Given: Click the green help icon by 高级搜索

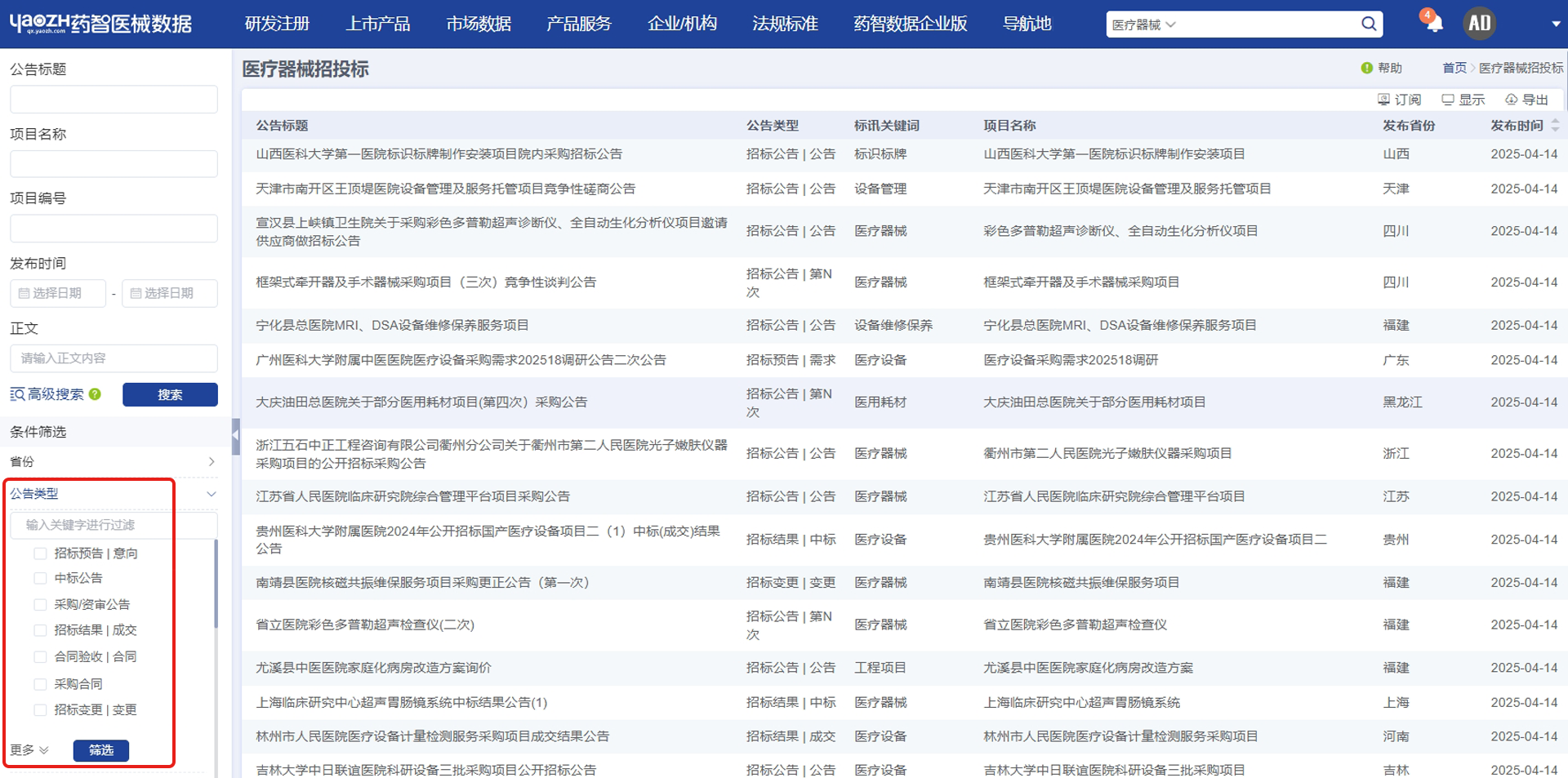Looking at the screenshot, I should [x=96, y=394].
